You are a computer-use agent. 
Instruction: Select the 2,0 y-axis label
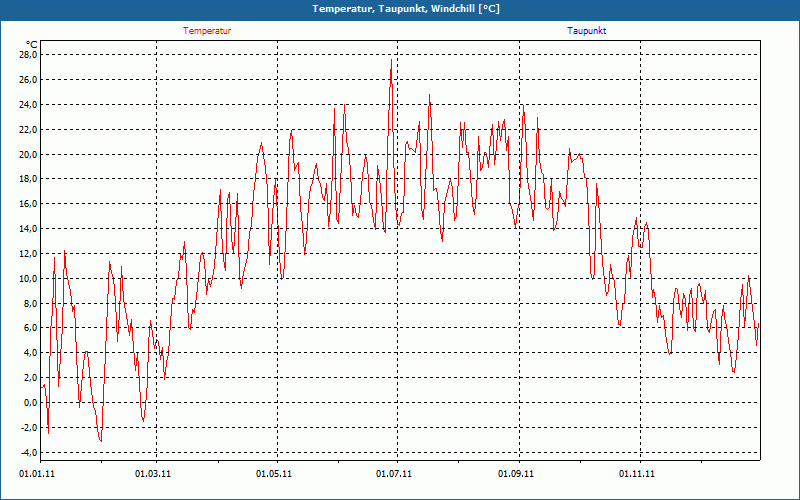30,378
